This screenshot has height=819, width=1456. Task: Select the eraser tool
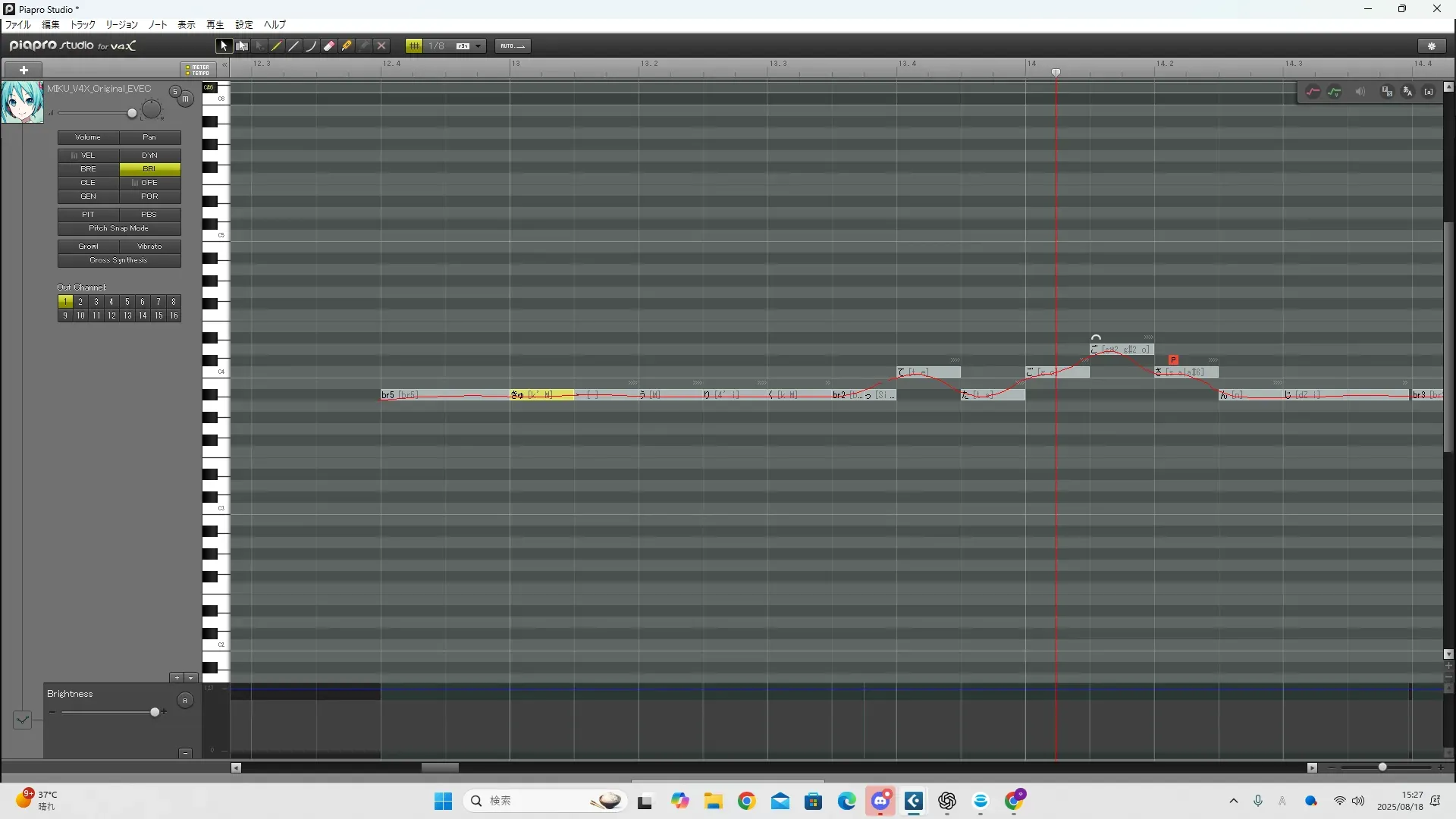(329, 46)
